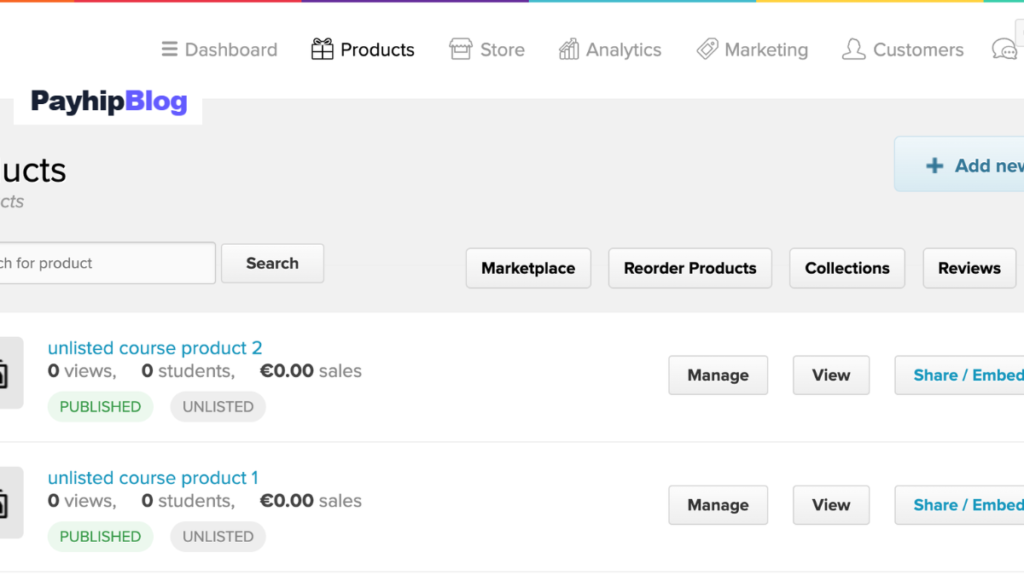Click the Dashboard hamburger icon
This screenshot has height=576, width=1024.
pyautogui.click(x=169, y=49)
